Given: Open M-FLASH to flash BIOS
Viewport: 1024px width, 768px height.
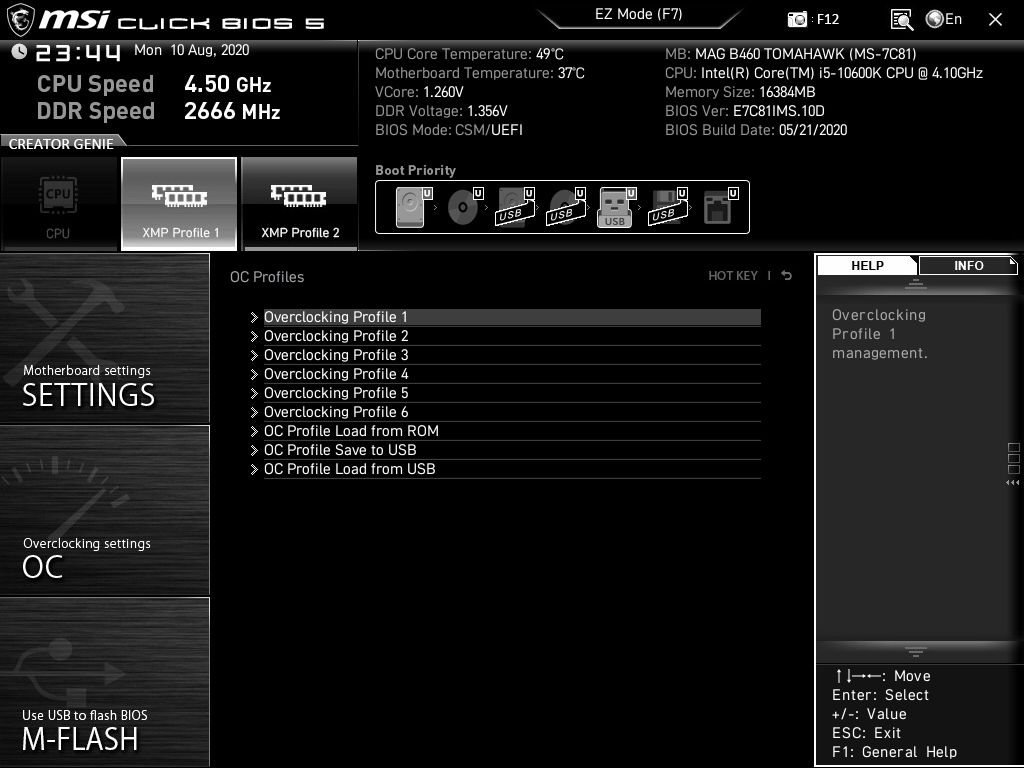Looking at the screenshot, I should point(104,682).
